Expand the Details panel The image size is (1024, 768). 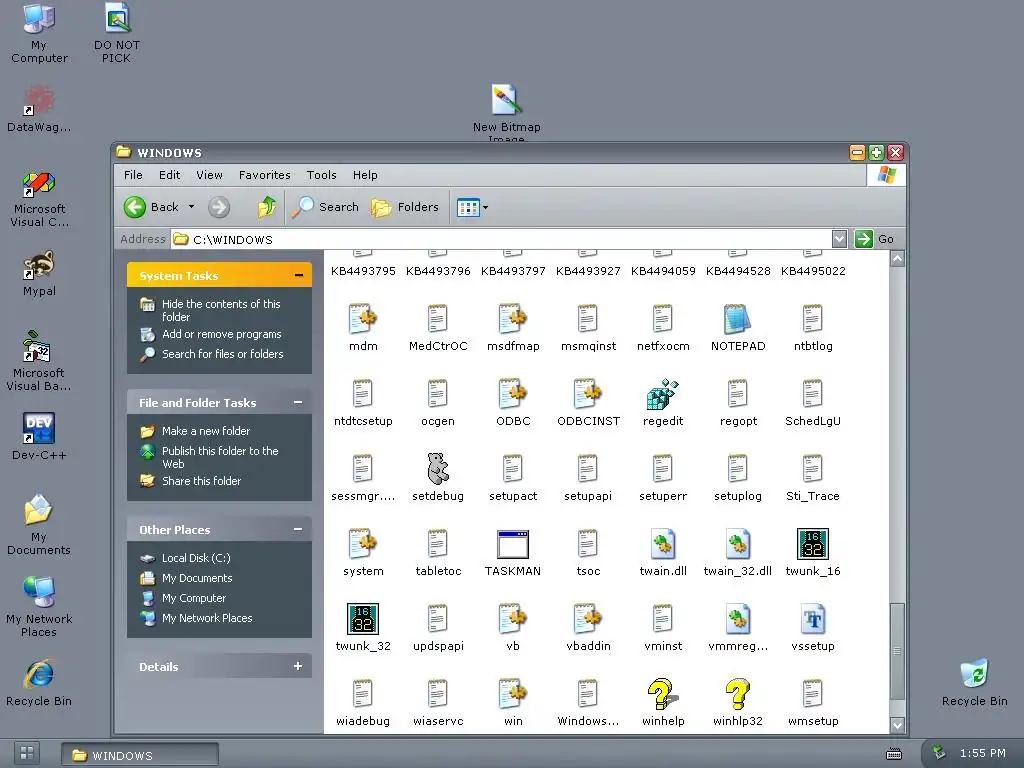click(x=298, y=666)
